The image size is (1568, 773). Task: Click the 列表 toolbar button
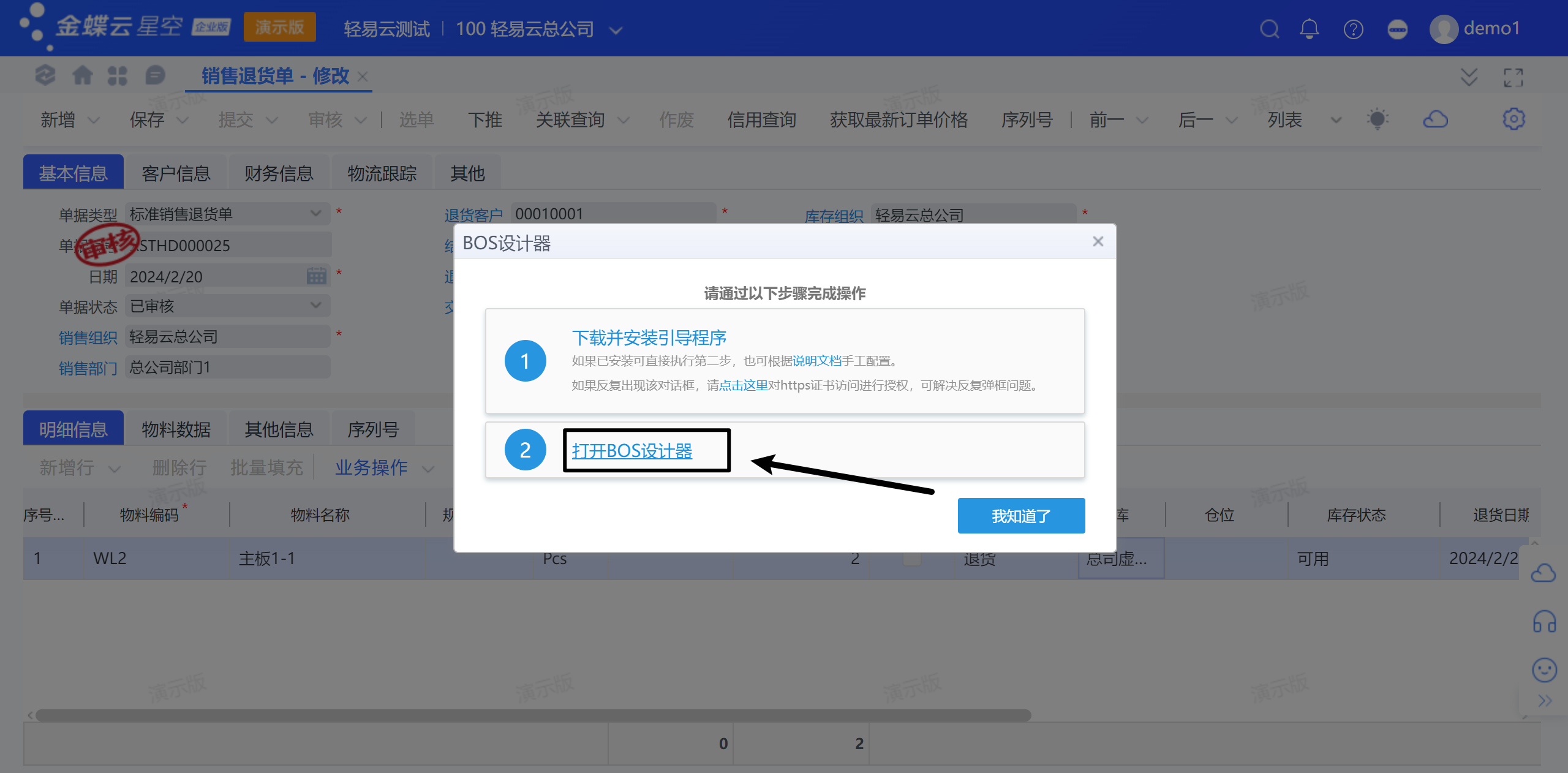[x=1284, y=120]
